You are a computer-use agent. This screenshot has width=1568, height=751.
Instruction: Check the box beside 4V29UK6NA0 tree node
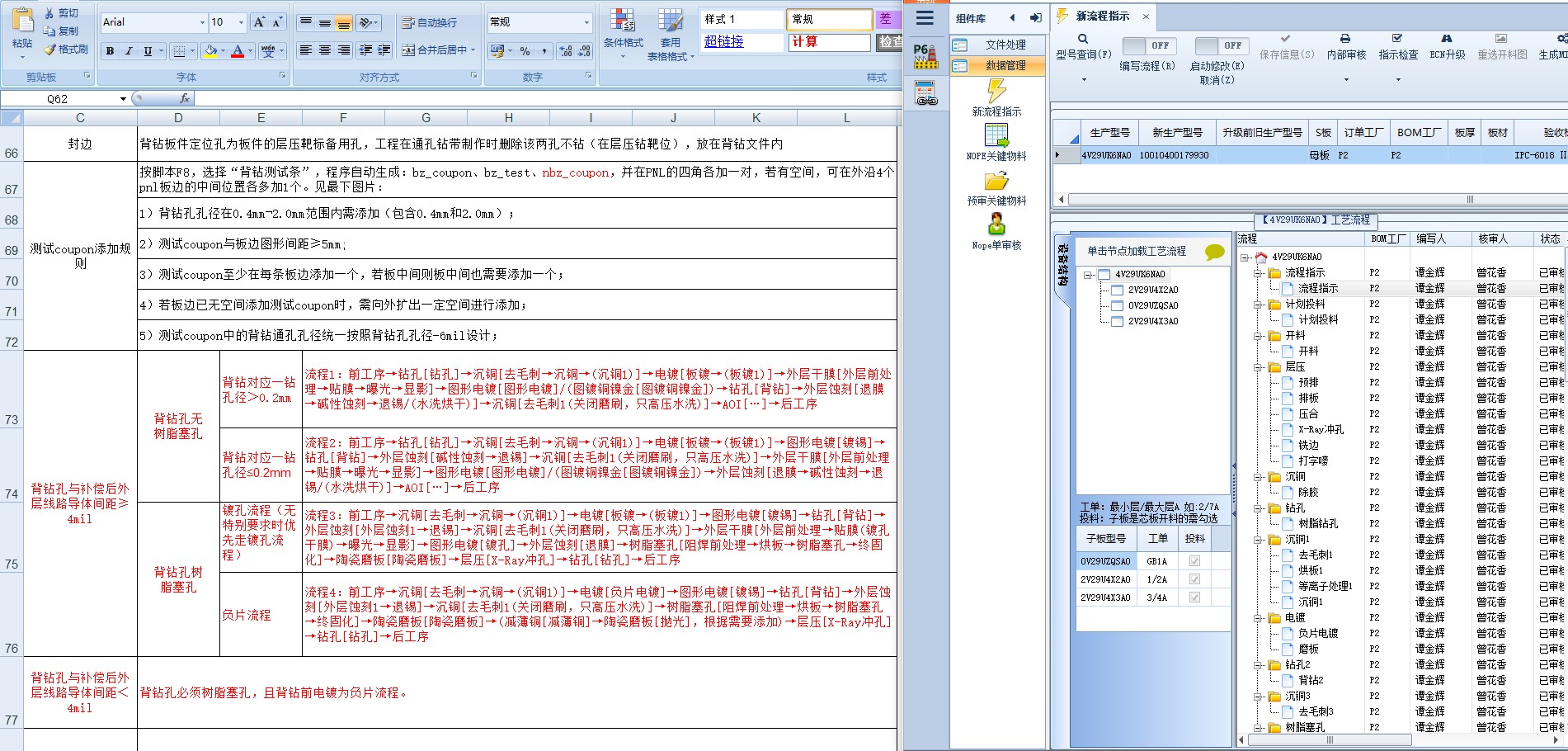[x=1104, y=275]
